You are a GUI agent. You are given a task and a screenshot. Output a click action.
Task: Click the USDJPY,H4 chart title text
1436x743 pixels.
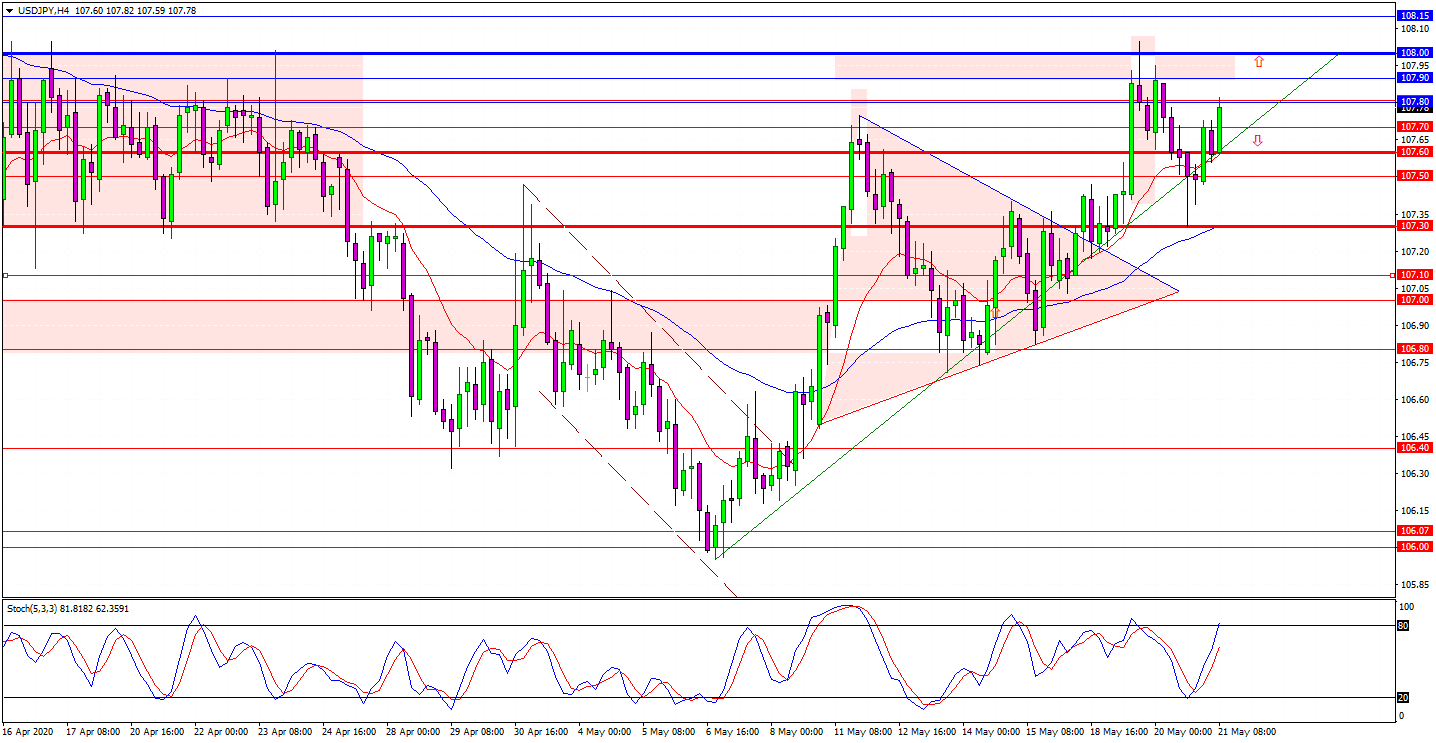46,10
